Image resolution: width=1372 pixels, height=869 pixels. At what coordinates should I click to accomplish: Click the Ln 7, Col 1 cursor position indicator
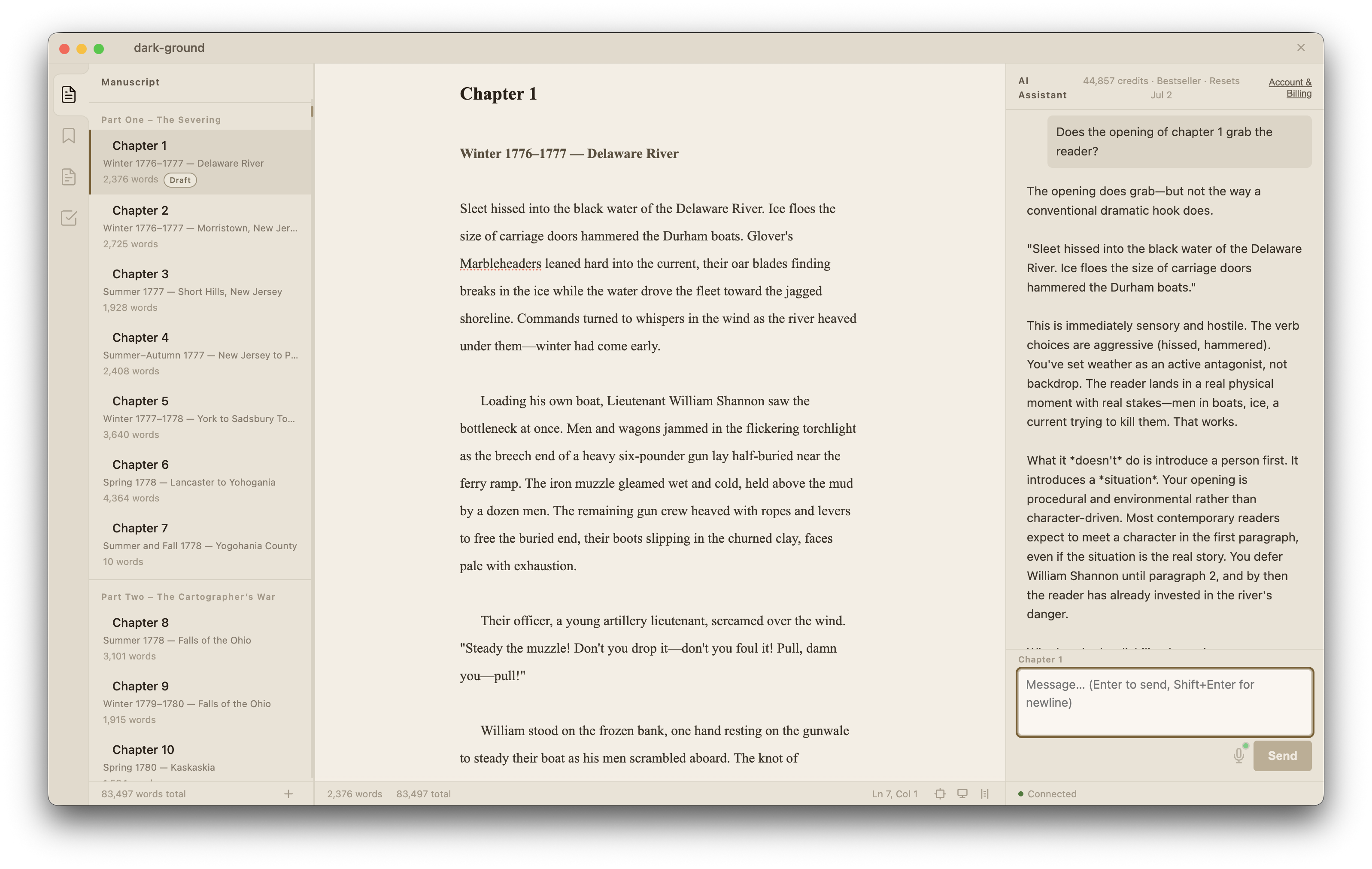point(895,794)
